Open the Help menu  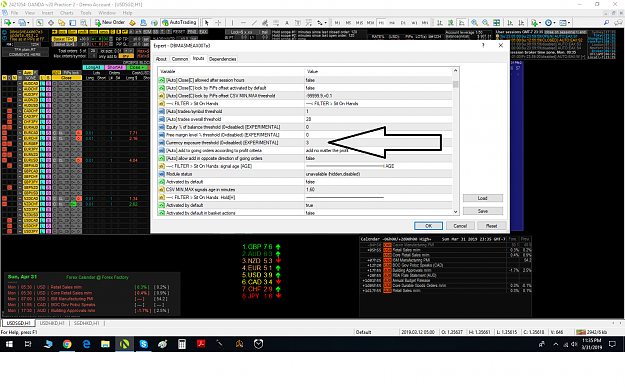[127, 13]
